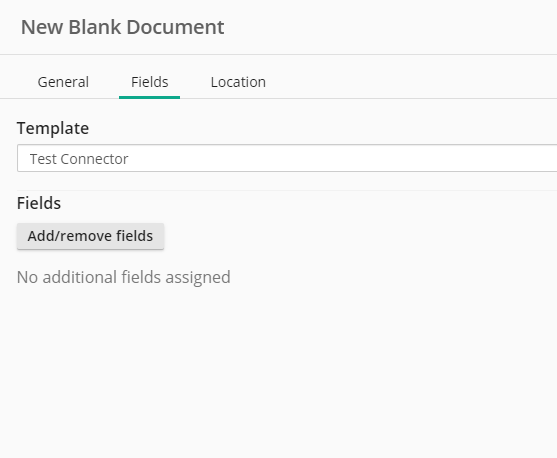Click the New Blank Document title

click(123, 27)
